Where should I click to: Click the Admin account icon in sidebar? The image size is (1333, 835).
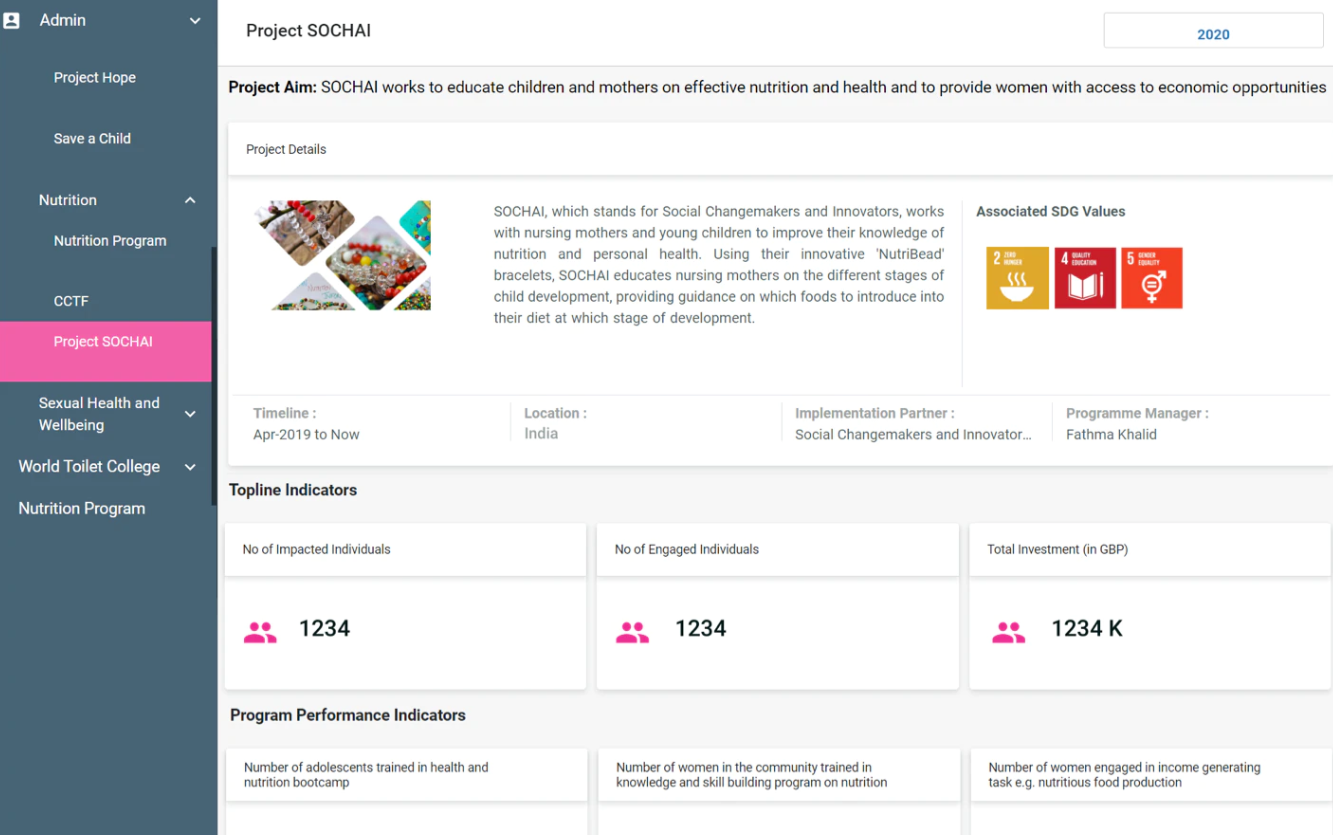[x=12, y=20]
